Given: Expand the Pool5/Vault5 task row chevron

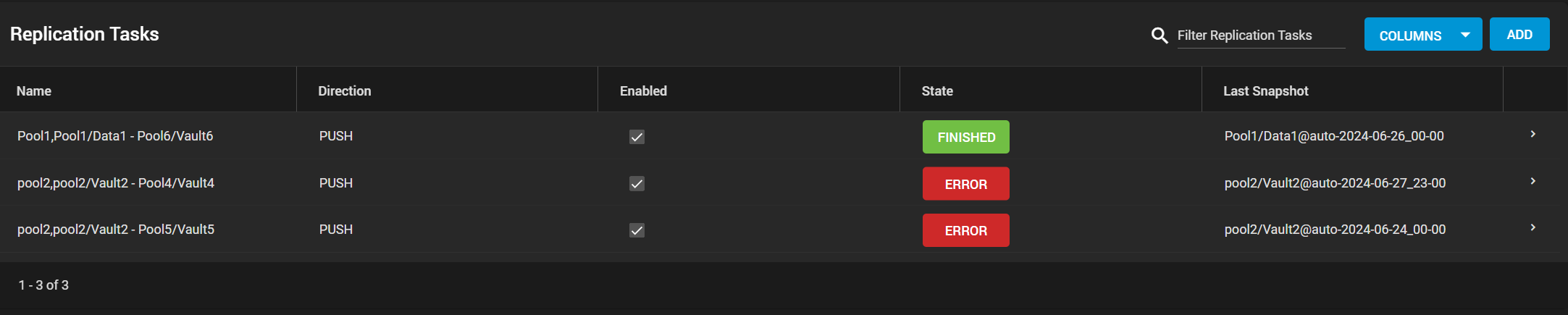Looking at the screenshot, I should point(1533,227).
